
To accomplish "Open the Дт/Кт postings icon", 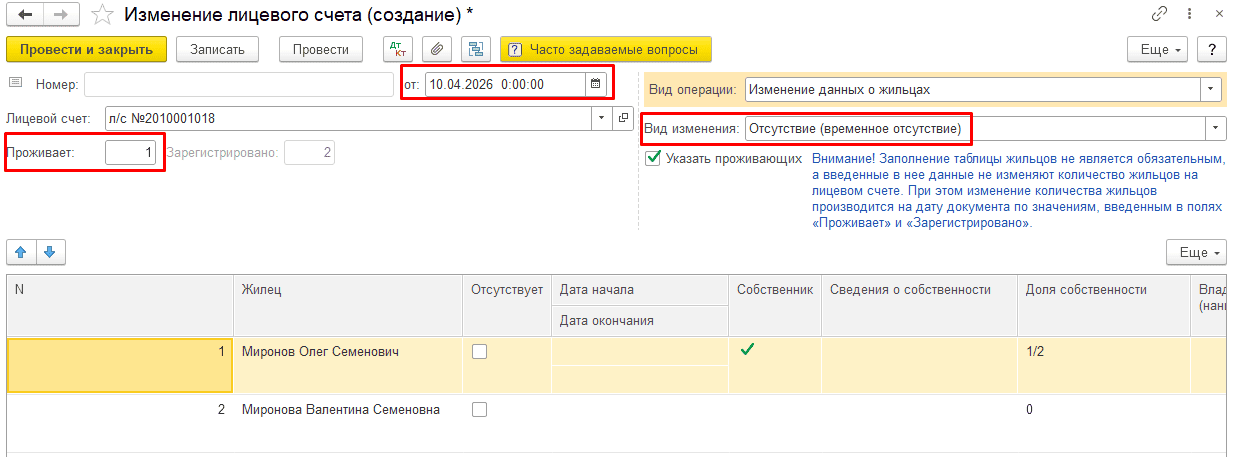I will (397, 49).
